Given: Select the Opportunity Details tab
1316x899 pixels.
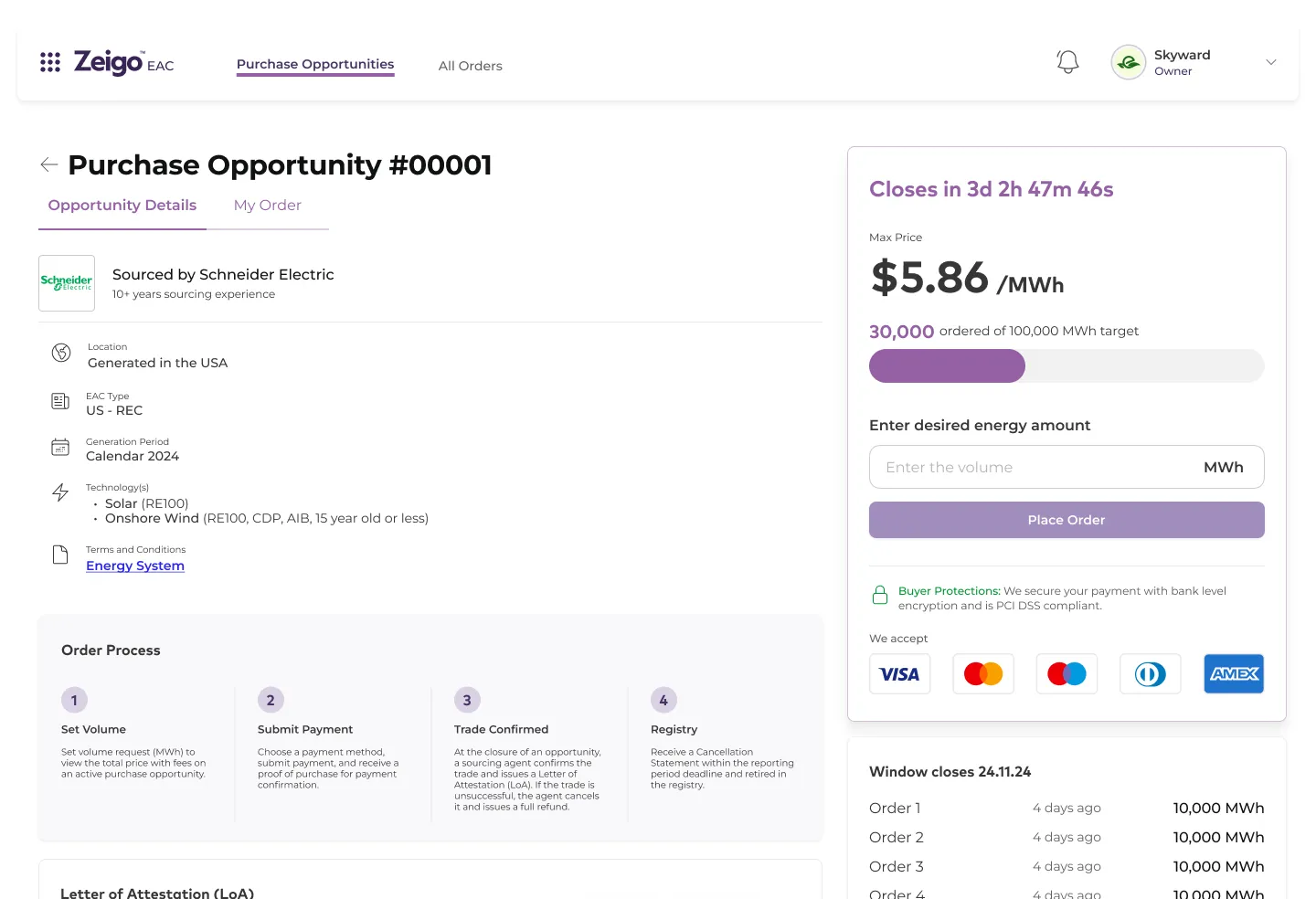Looking at the screenshot, I should 122,206.
